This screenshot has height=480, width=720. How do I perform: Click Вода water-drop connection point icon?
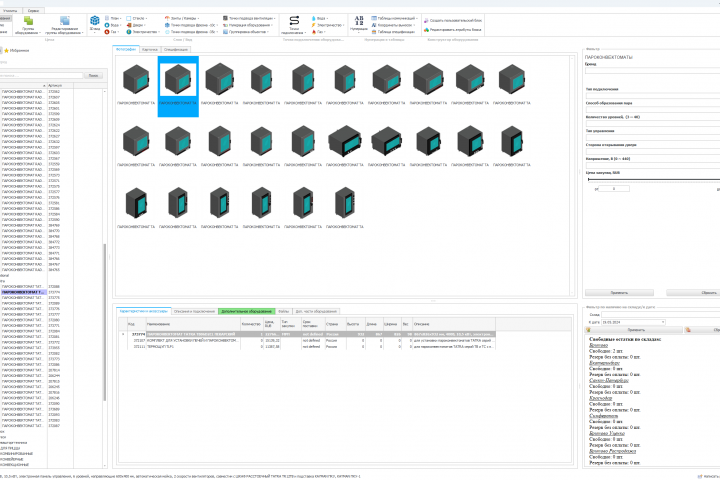pos(314,18)
